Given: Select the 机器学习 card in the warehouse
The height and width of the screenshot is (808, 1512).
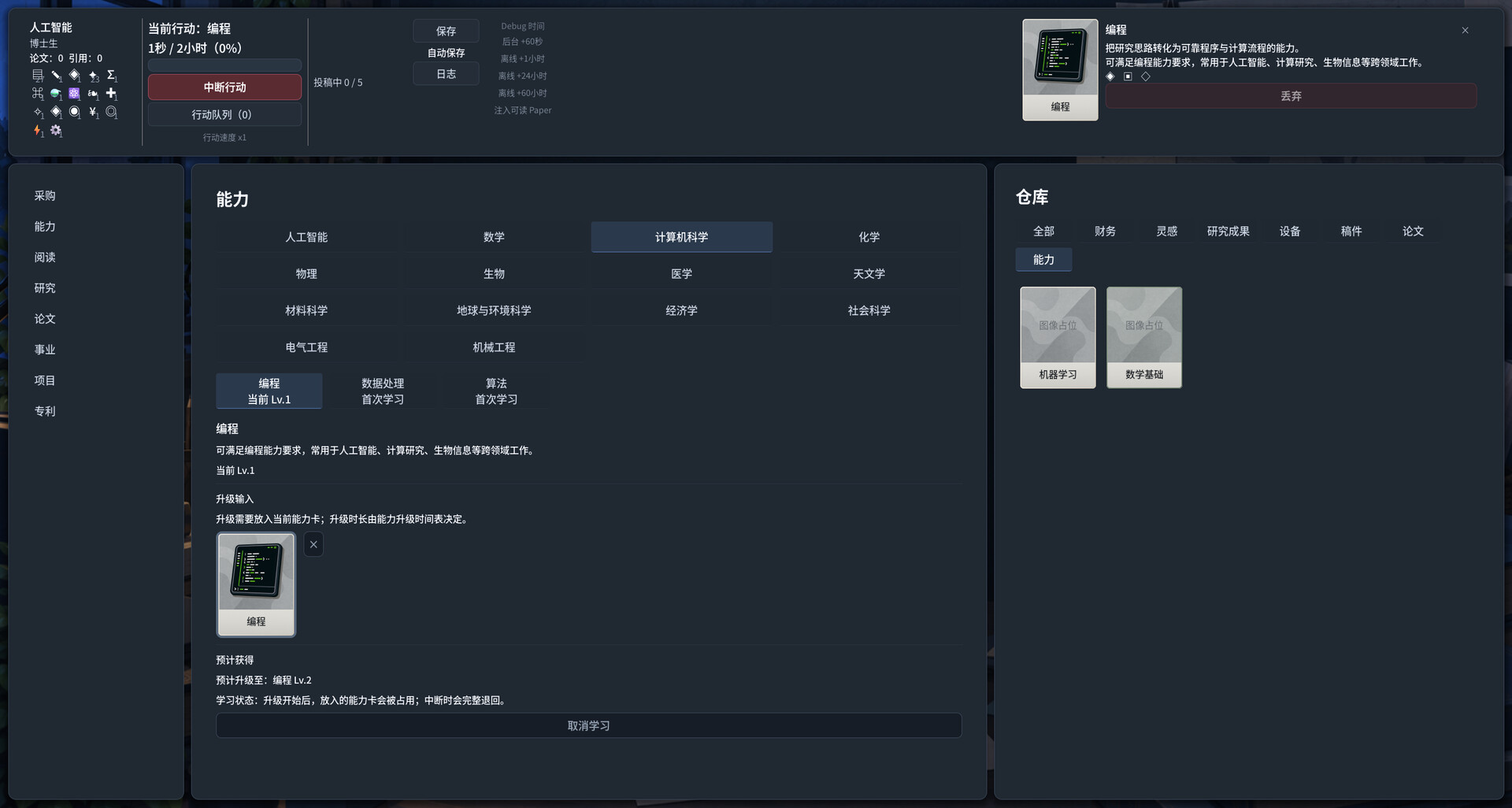Looking at the screenshot, I should tap(1058, 337).
